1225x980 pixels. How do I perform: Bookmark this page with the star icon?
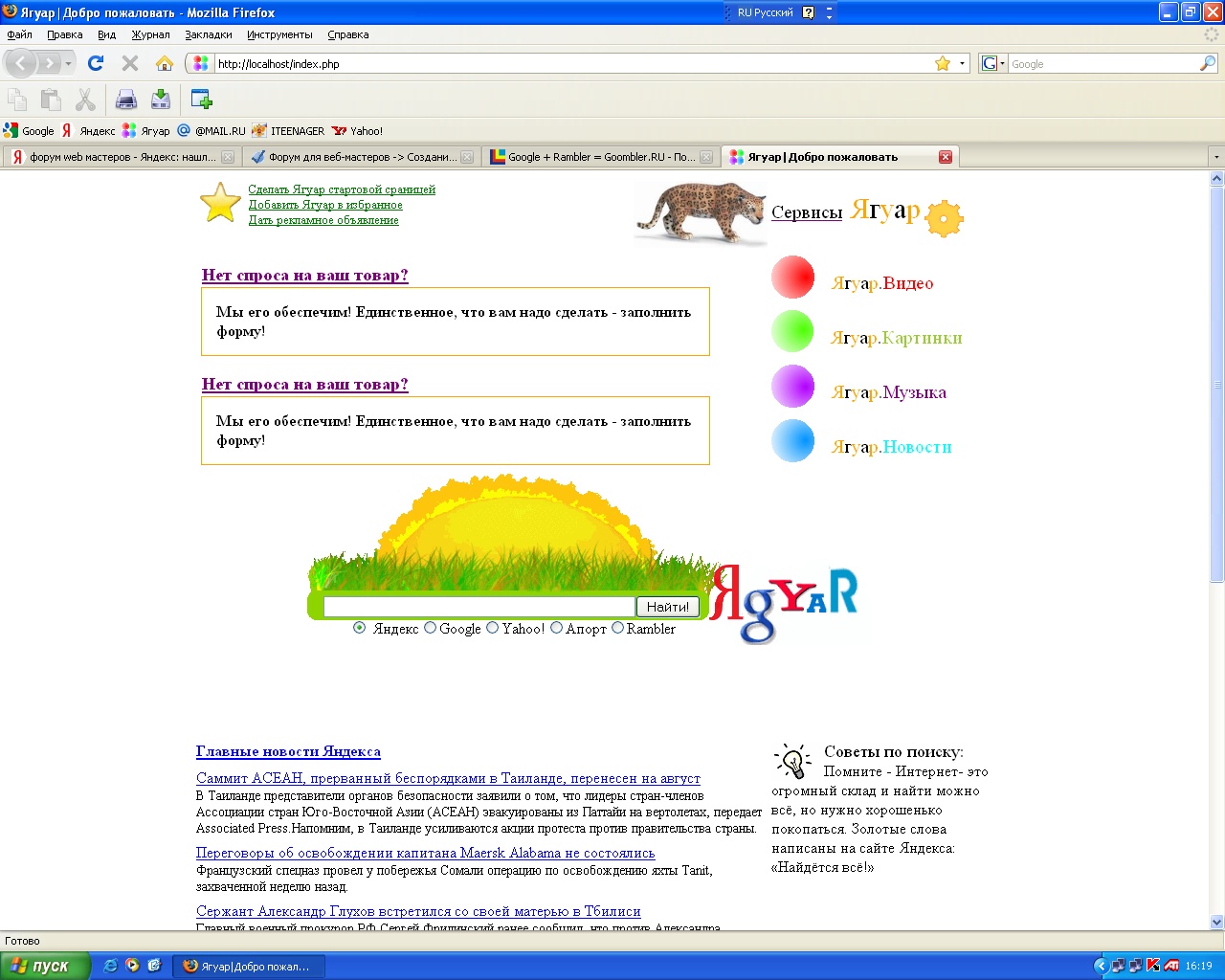(943, 63)
